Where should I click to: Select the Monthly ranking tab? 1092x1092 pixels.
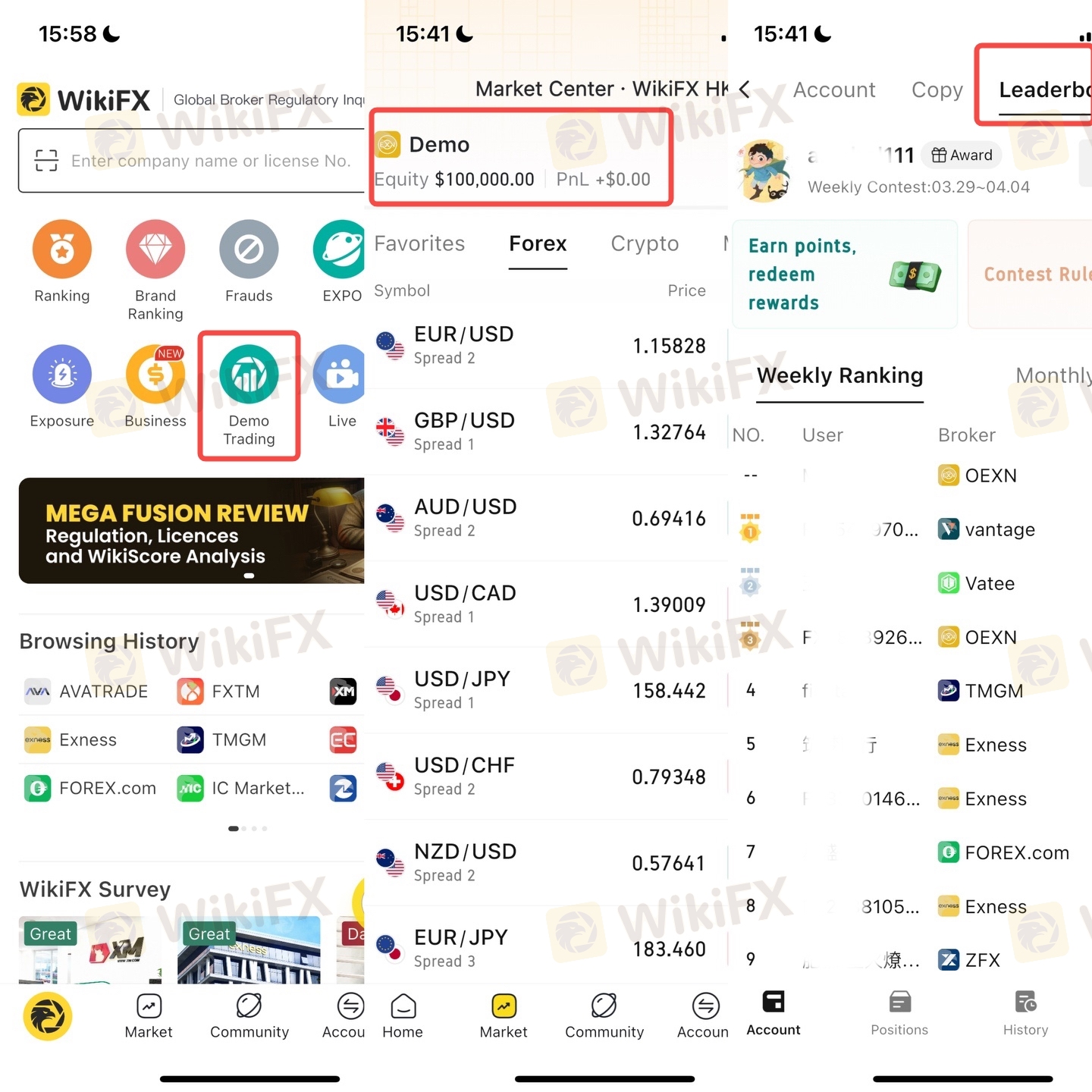[x=1053, y=375]
